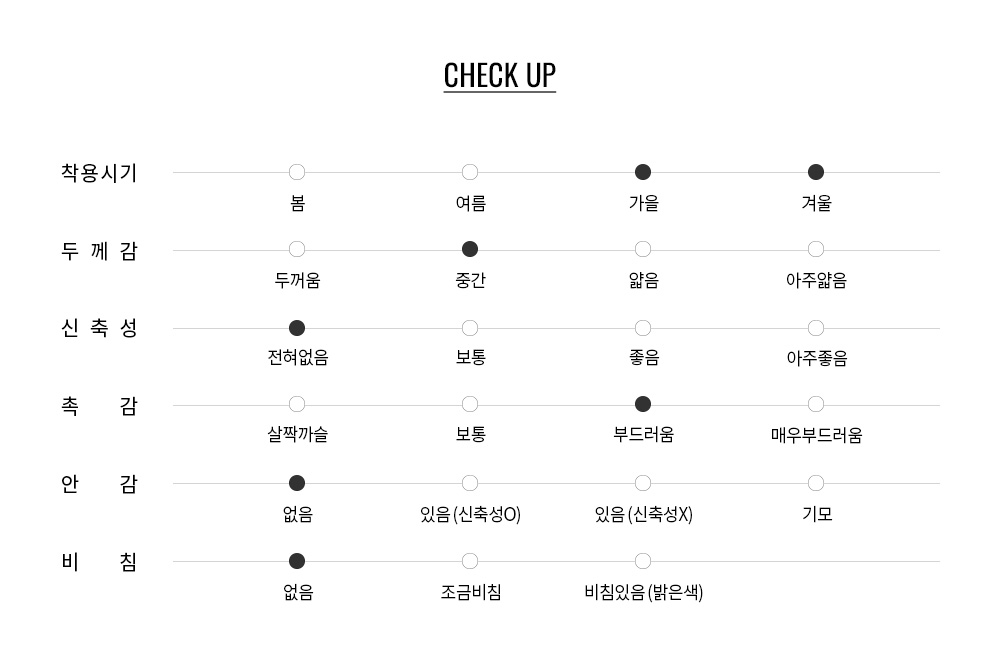The image size is (1000, 661).
Task: Select 아주좋음 elasticity circle
Action: [x=816, y=328]
